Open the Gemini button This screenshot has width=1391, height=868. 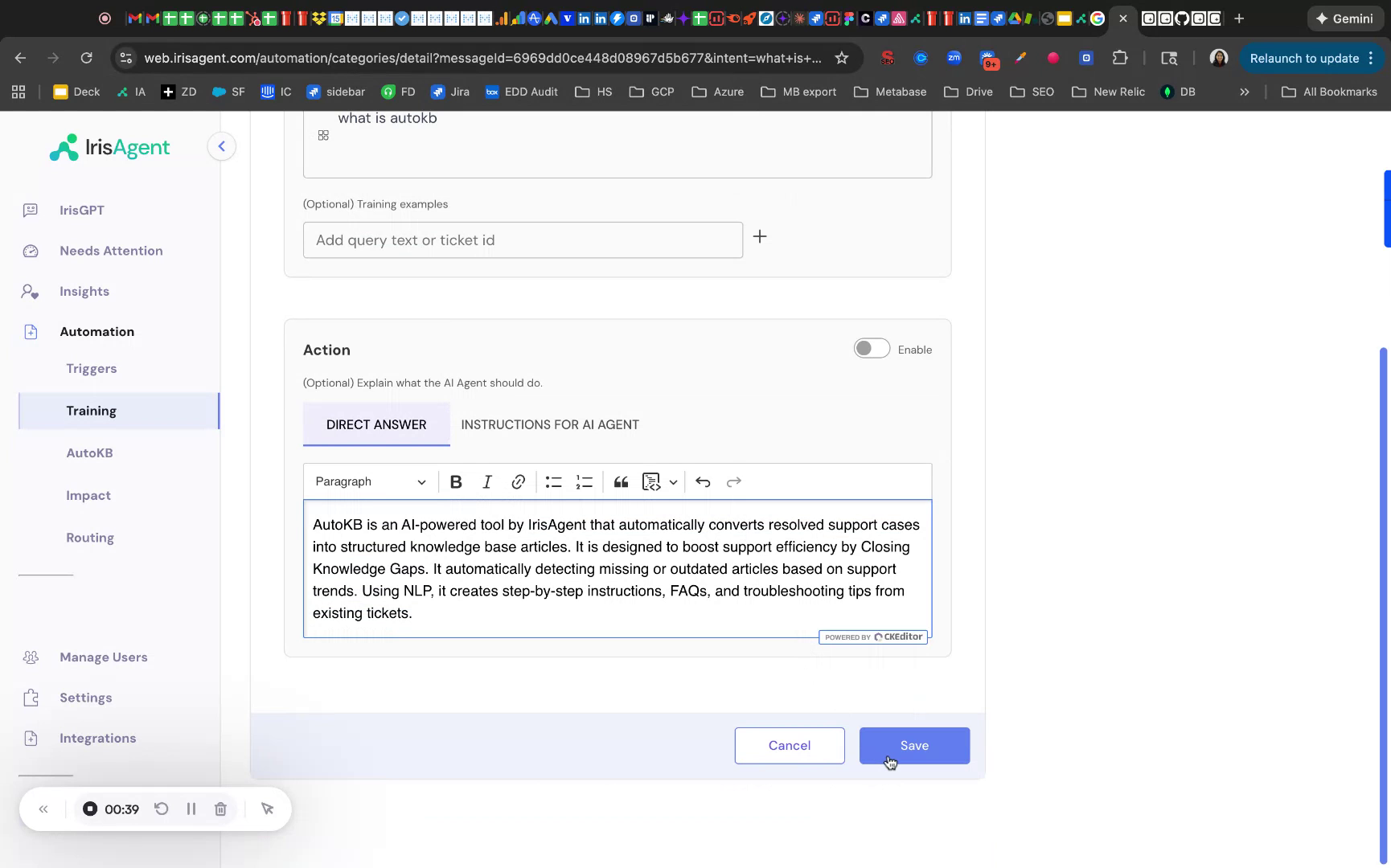[x=1344, y=18]
